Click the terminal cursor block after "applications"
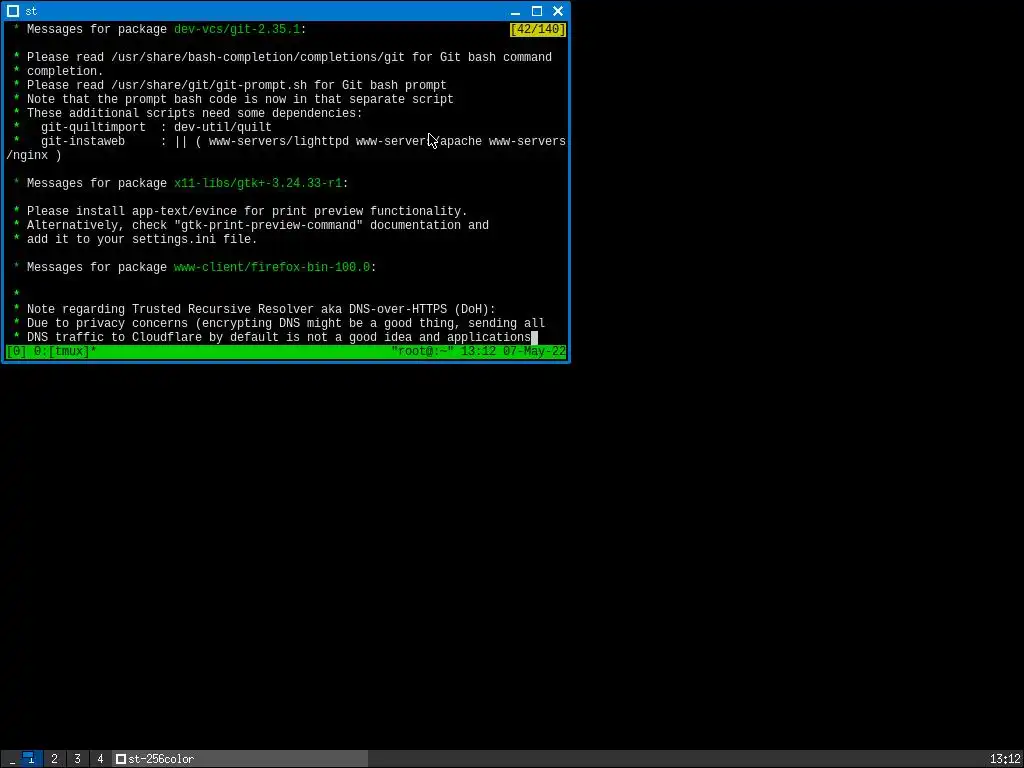This screenshot has height=768, width=1024. point(534,338)
